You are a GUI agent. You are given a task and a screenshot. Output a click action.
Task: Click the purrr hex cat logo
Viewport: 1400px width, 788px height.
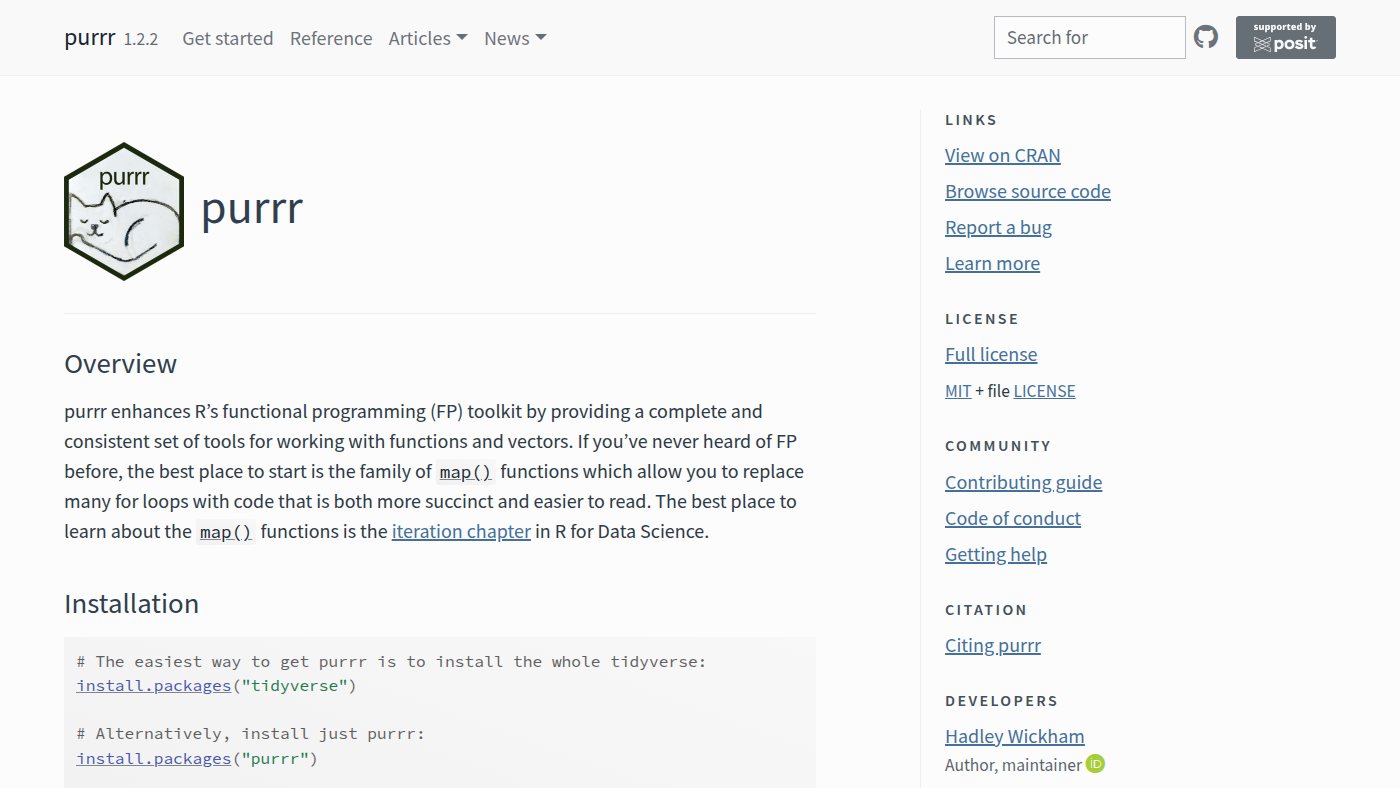pos(124,211)
